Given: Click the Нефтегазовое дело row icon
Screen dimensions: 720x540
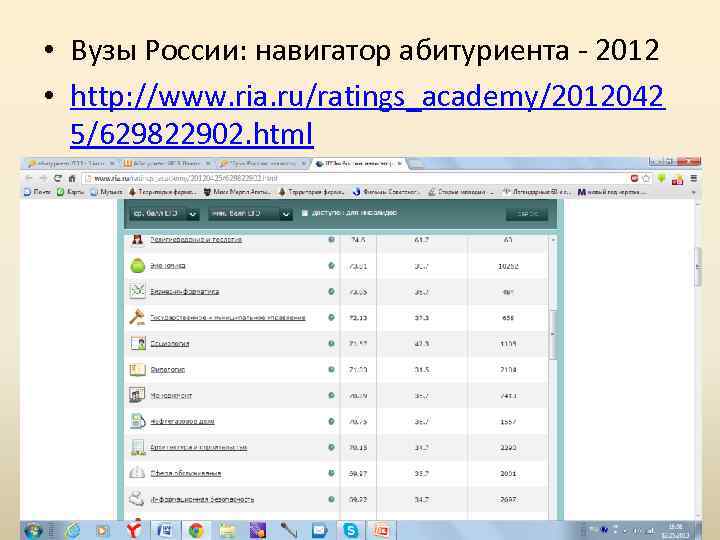Looking at the screenshot, I should [x=137, y=421].
